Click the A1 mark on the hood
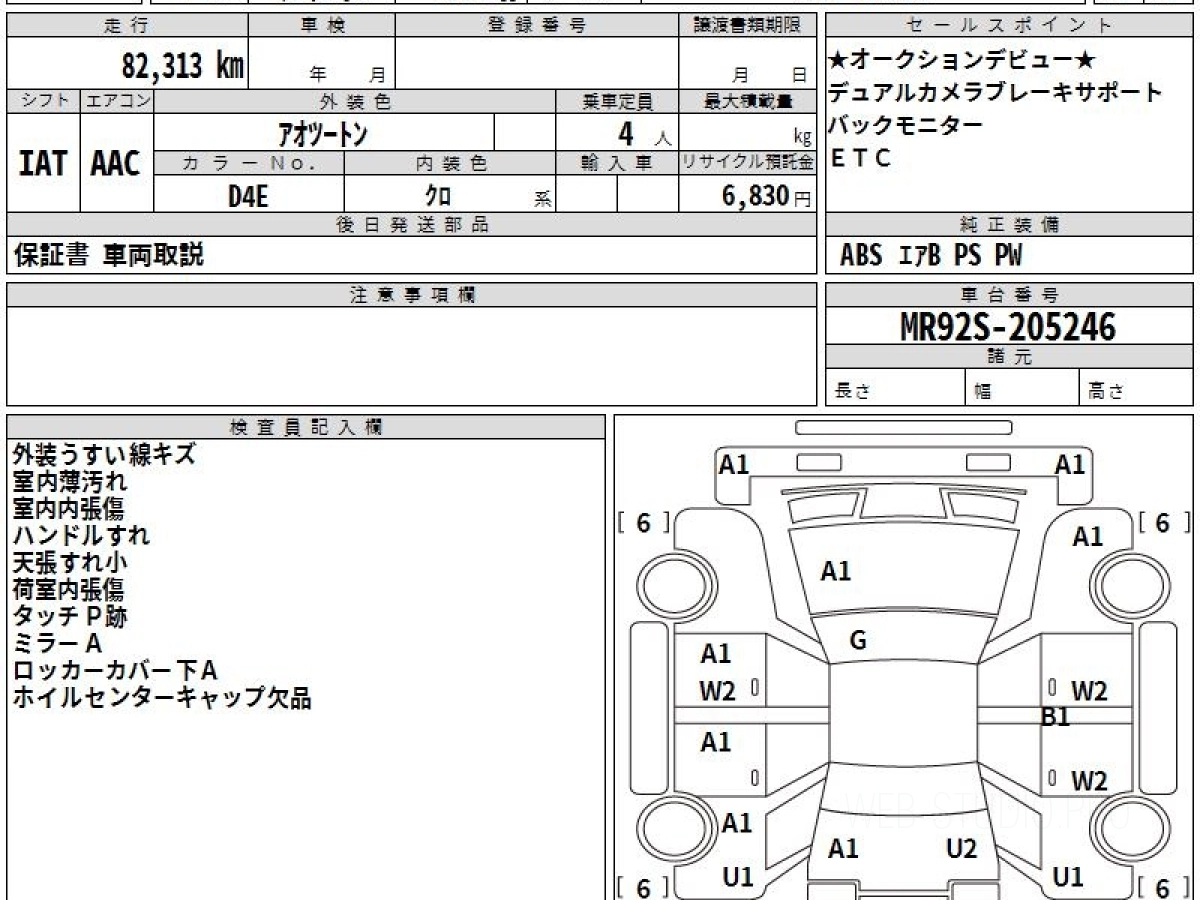 coord(836,572)
